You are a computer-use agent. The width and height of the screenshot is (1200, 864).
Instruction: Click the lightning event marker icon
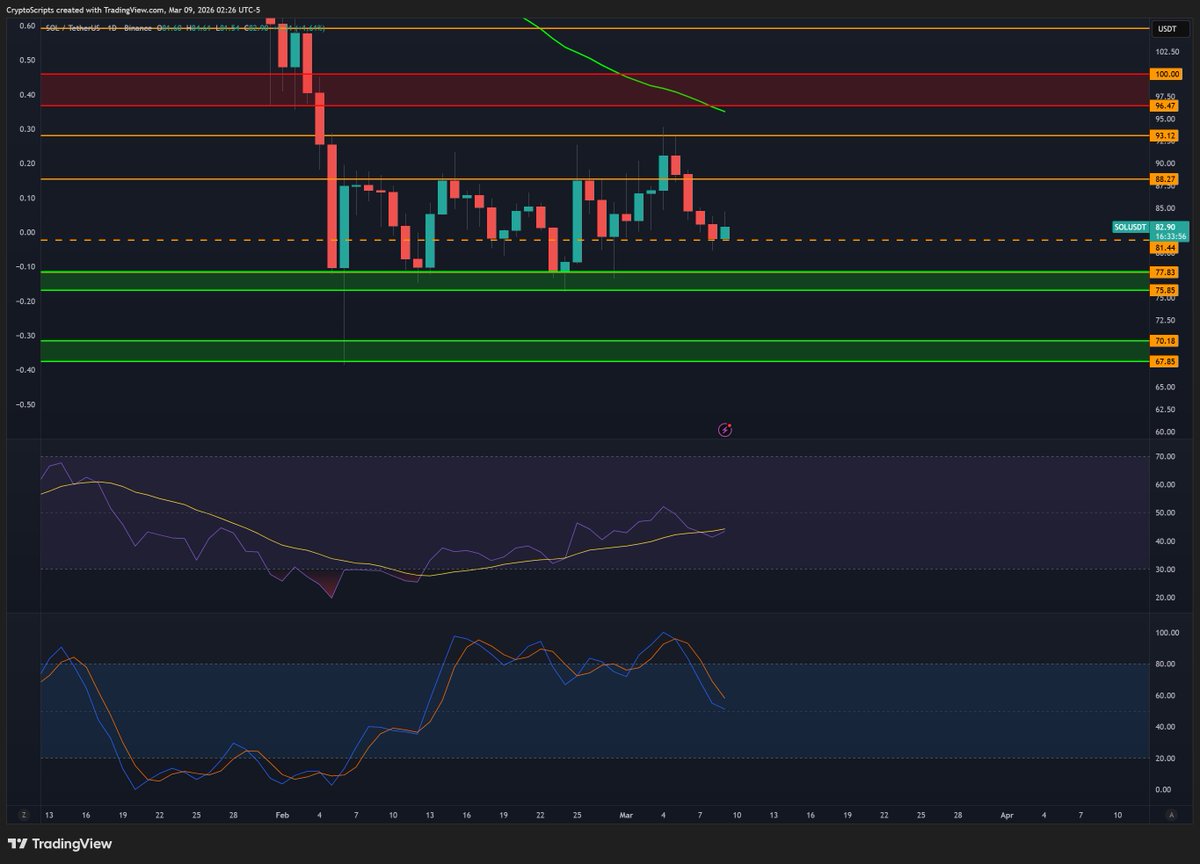[x=726, y=430]
